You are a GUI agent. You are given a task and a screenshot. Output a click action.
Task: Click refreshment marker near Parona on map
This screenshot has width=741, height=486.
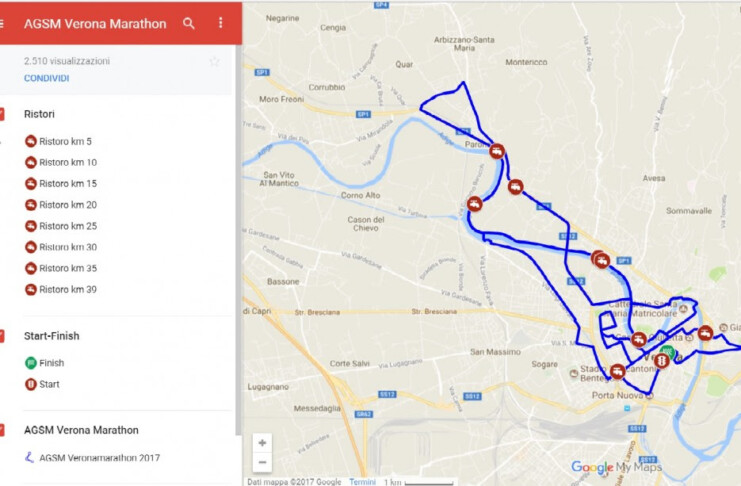496,151
